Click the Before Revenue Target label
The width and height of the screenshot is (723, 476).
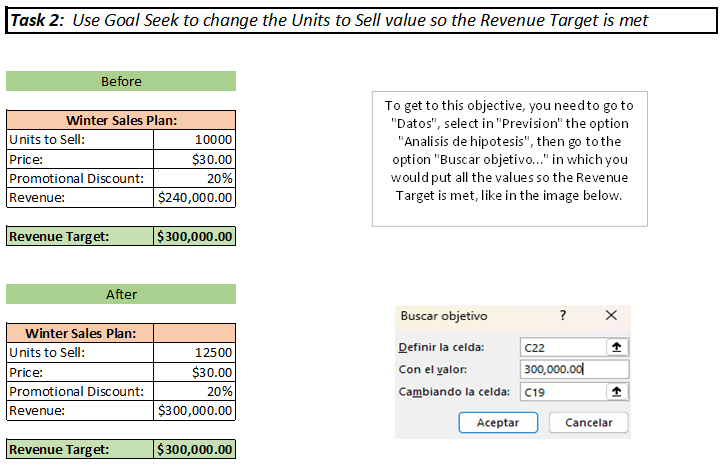pyautogui.click(x=80, y=236)
